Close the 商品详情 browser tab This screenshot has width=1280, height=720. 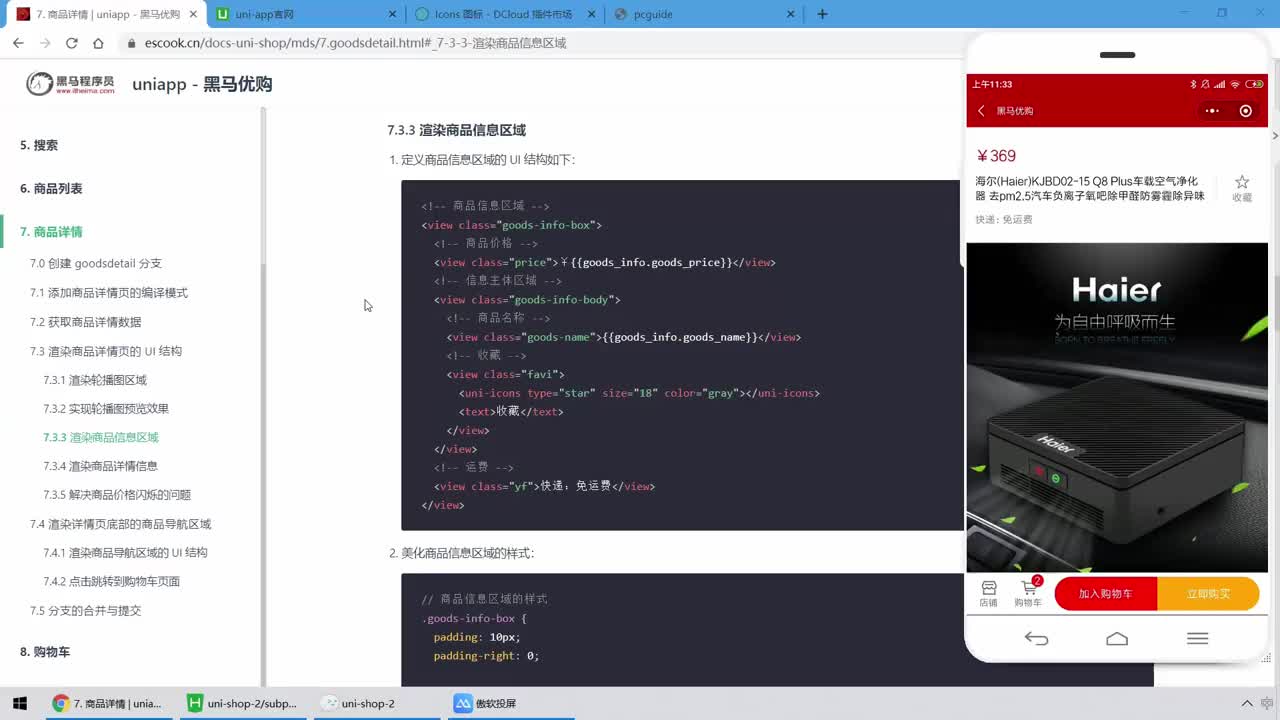click(194, 14)
